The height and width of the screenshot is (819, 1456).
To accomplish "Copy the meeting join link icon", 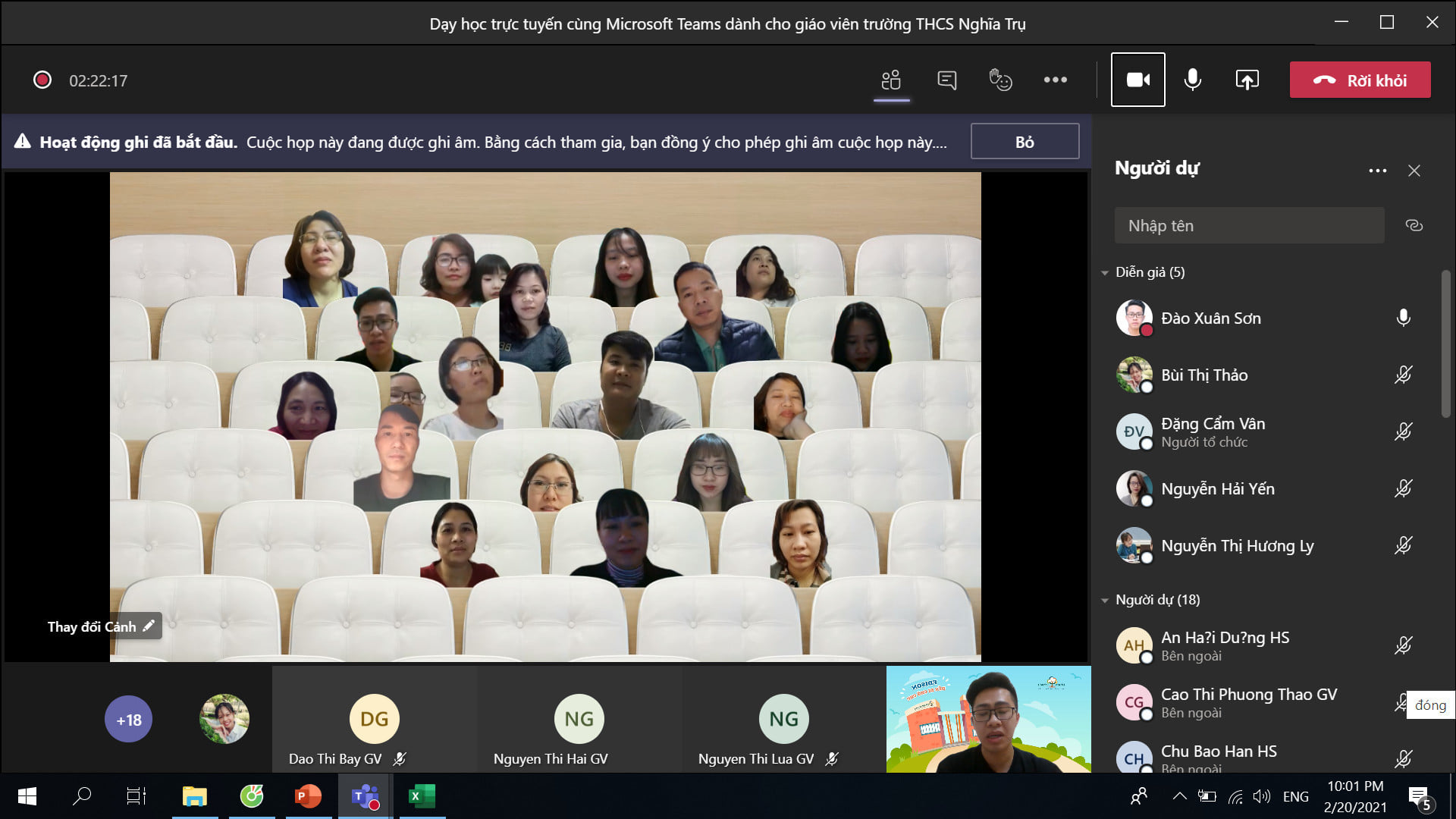I will pyautogui.click(x=1414, y=225).
